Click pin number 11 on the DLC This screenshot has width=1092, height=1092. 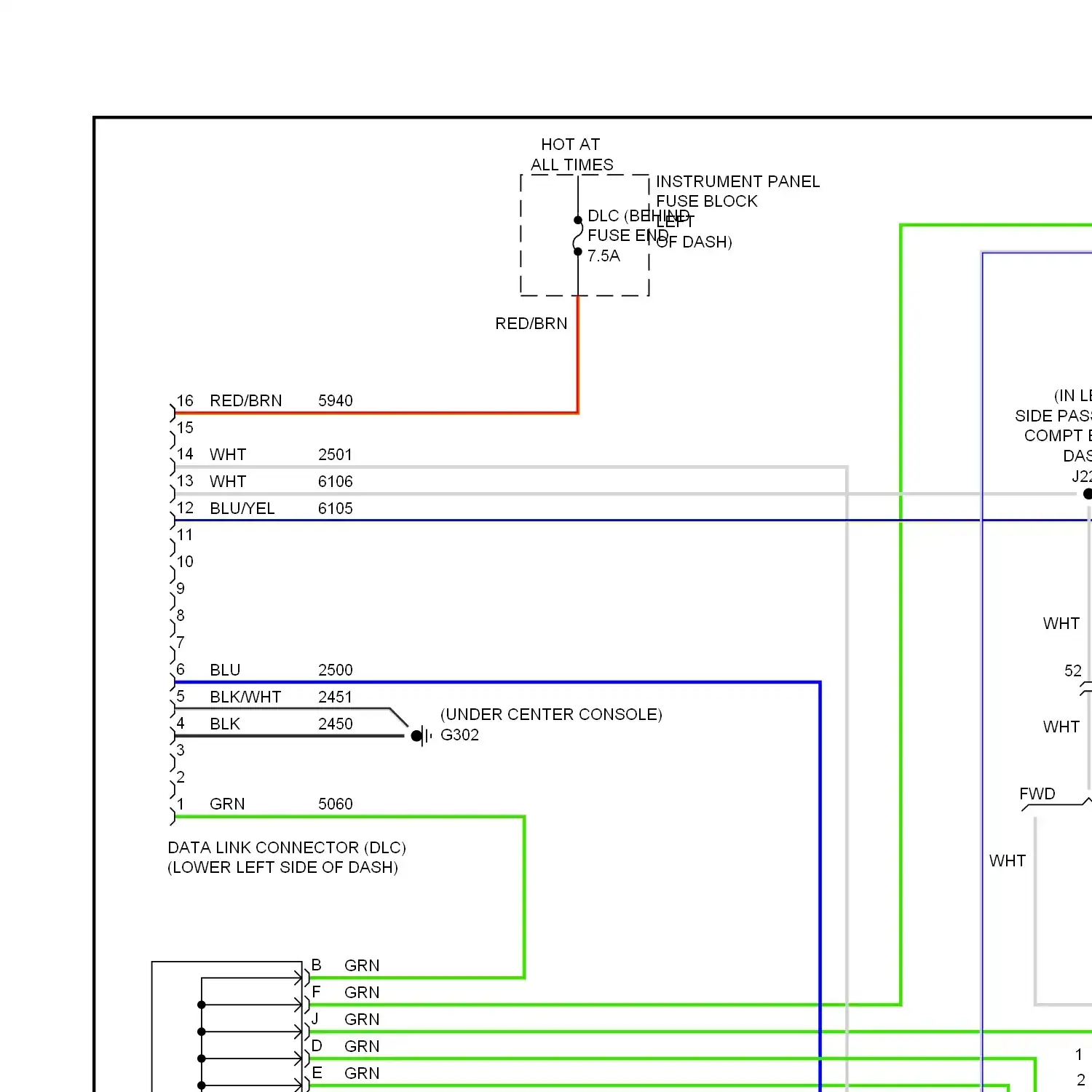[185, 535]
